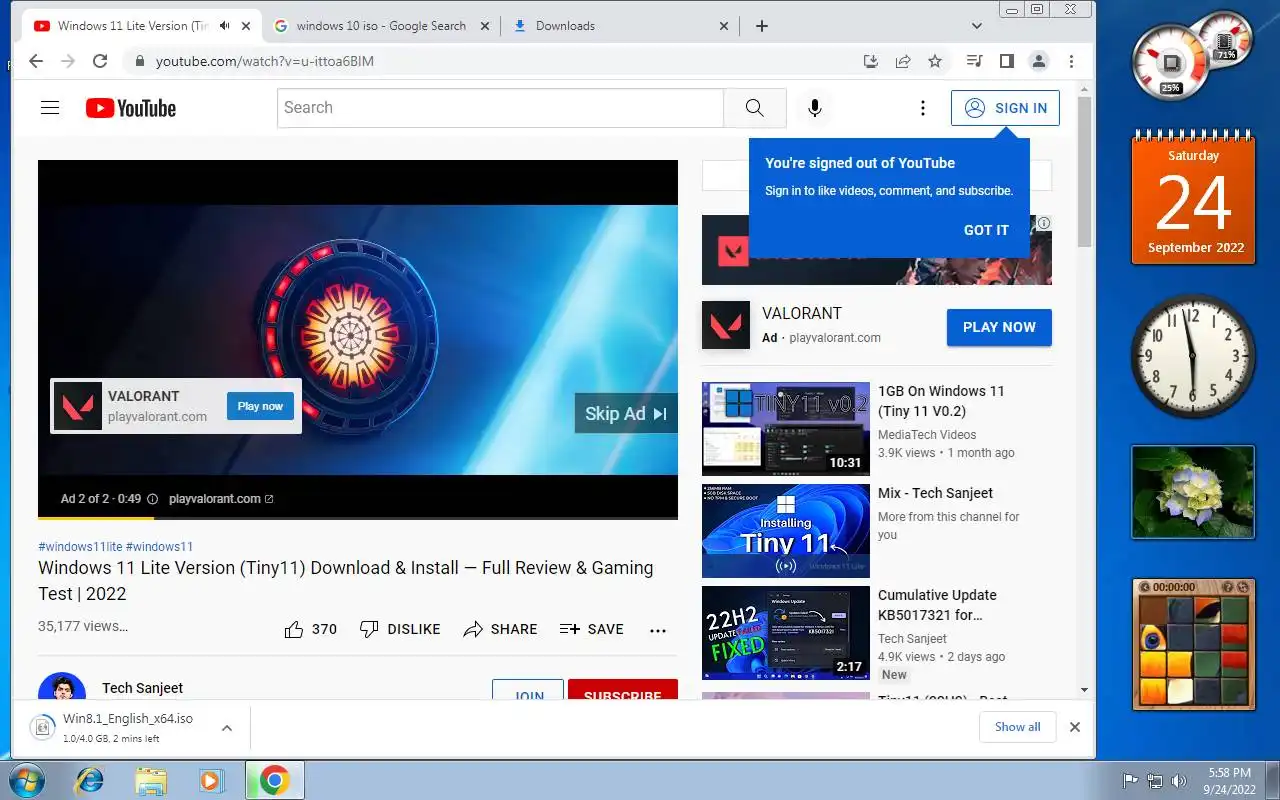The height and width of the screenshot is (800, 1280).
Task: Open the YouTube guide hamburger menu
Action: click(50, 108)
